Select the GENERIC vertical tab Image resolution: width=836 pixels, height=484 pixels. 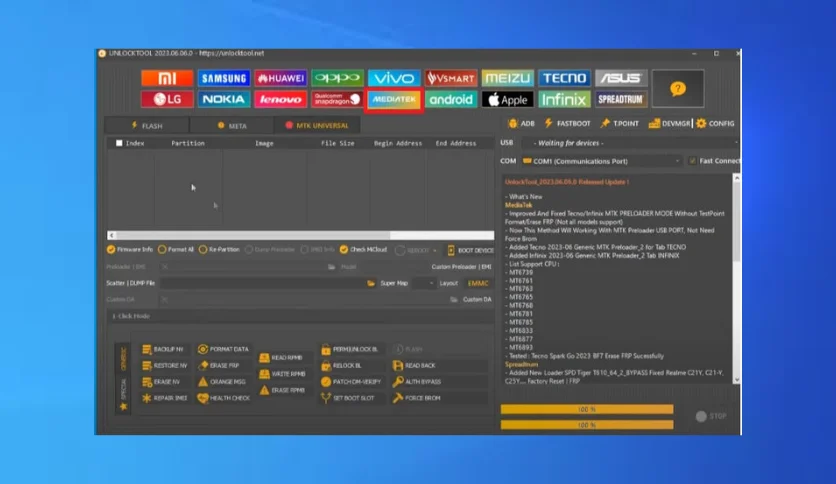pos(123,359)
